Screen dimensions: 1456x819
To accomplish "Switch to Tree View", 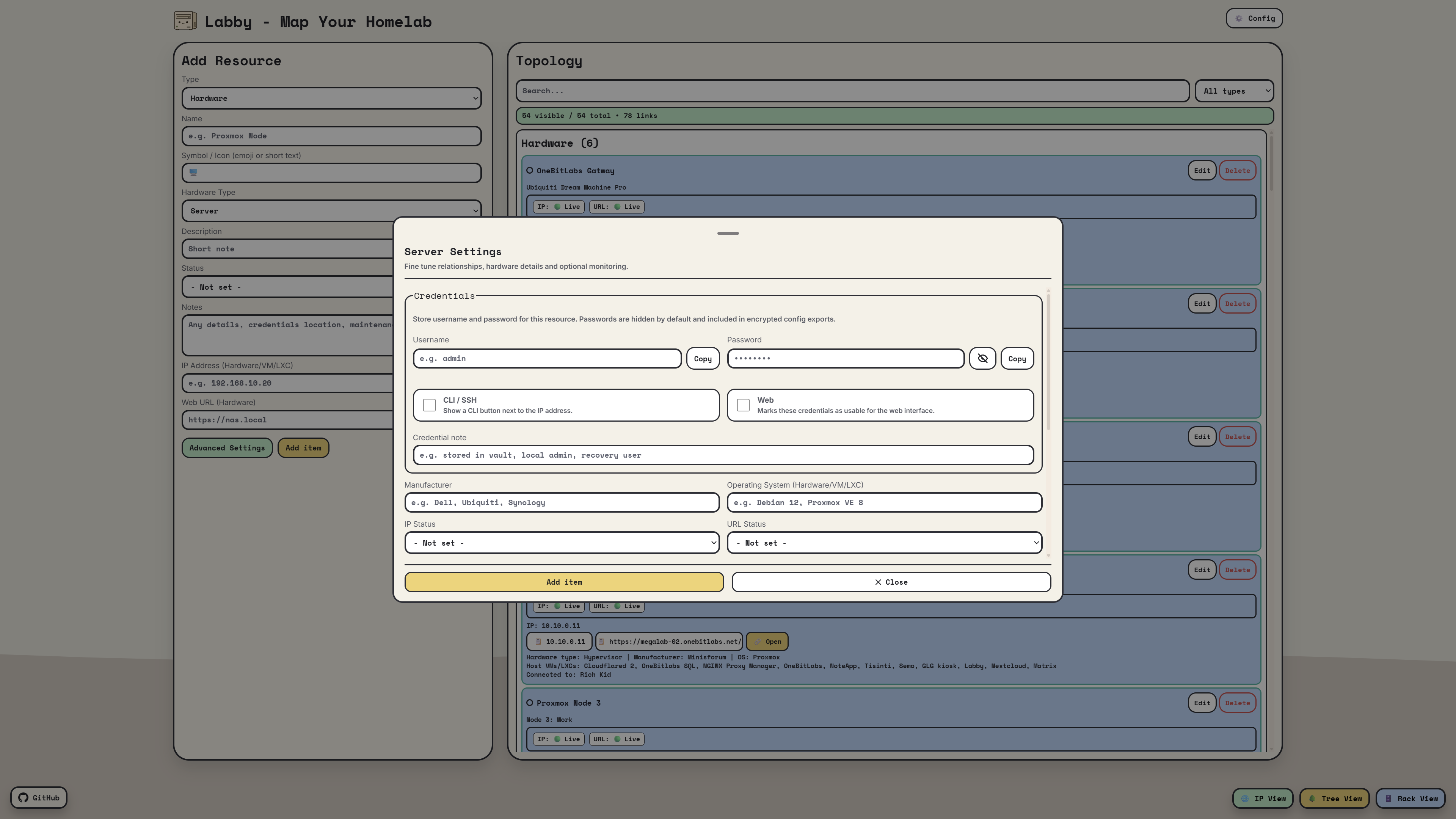I will click(x=1335, y=798).
